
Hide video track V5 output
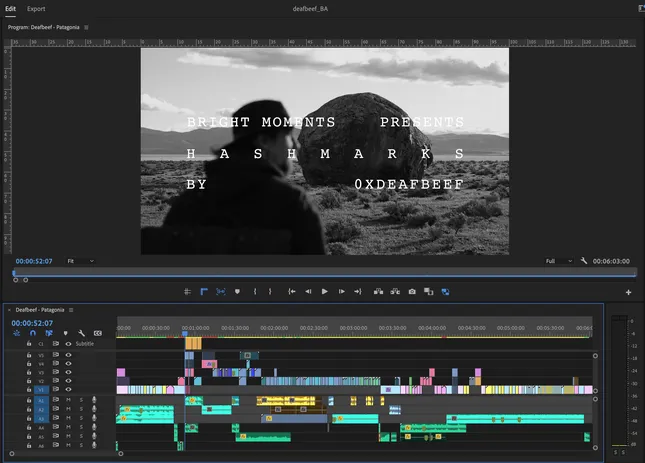(x=68, y=355)
